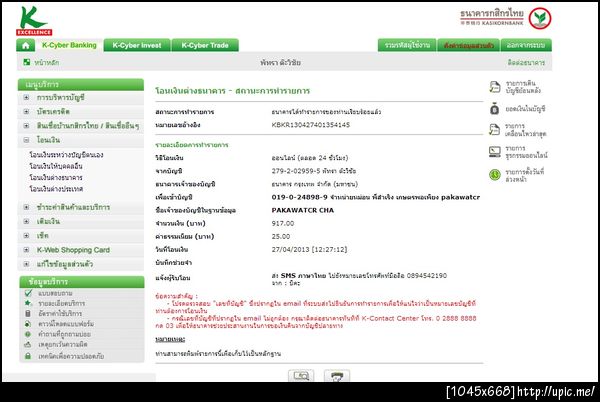
Task: Switch to the K-Cyber Banking tab
Action: pos(69,45)
